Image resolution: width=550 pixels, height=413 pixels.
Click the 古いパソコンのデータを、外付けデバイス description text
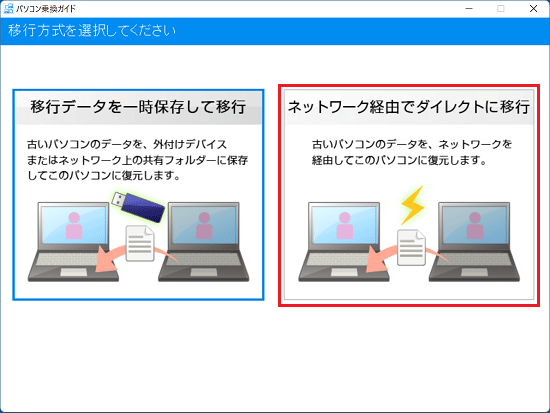click(x=127, y=144)
